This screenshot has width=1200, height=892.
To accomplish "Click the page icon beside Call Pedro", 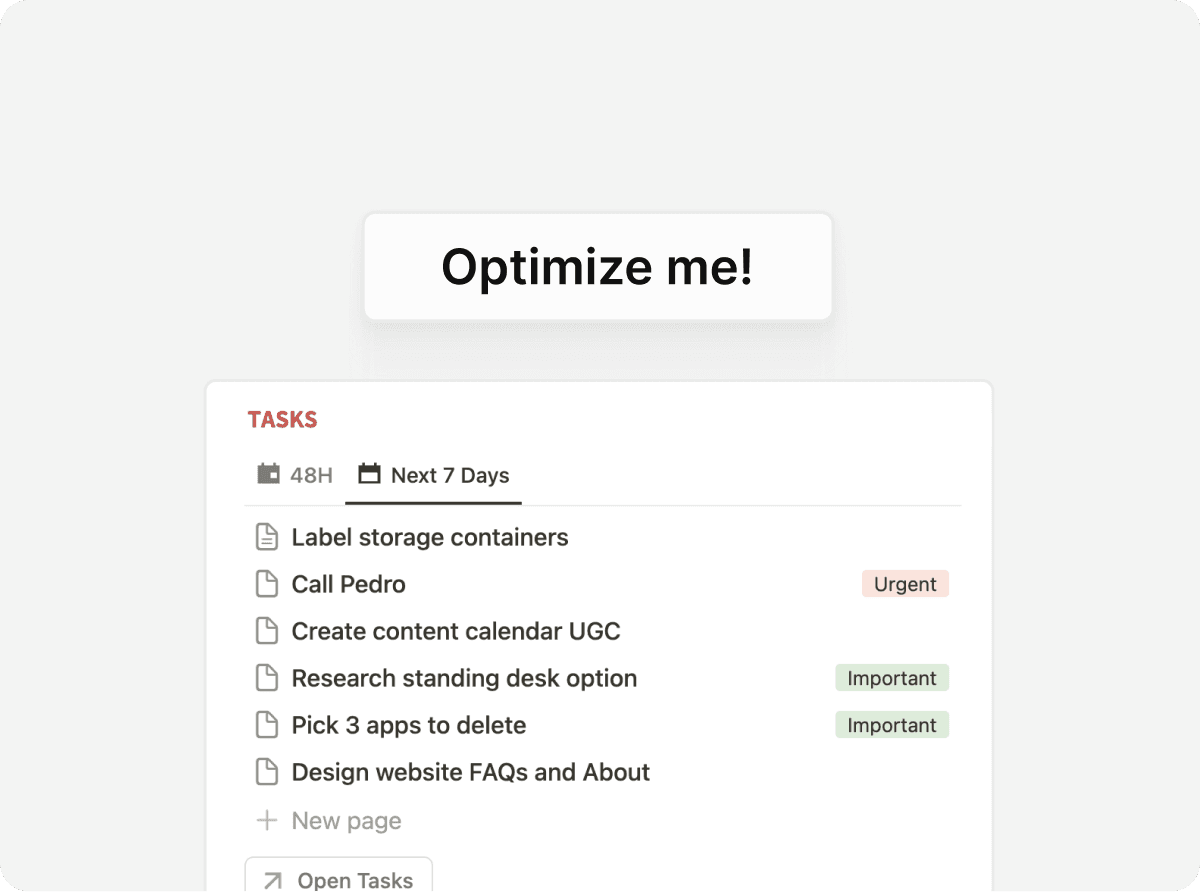I will 266,584.
